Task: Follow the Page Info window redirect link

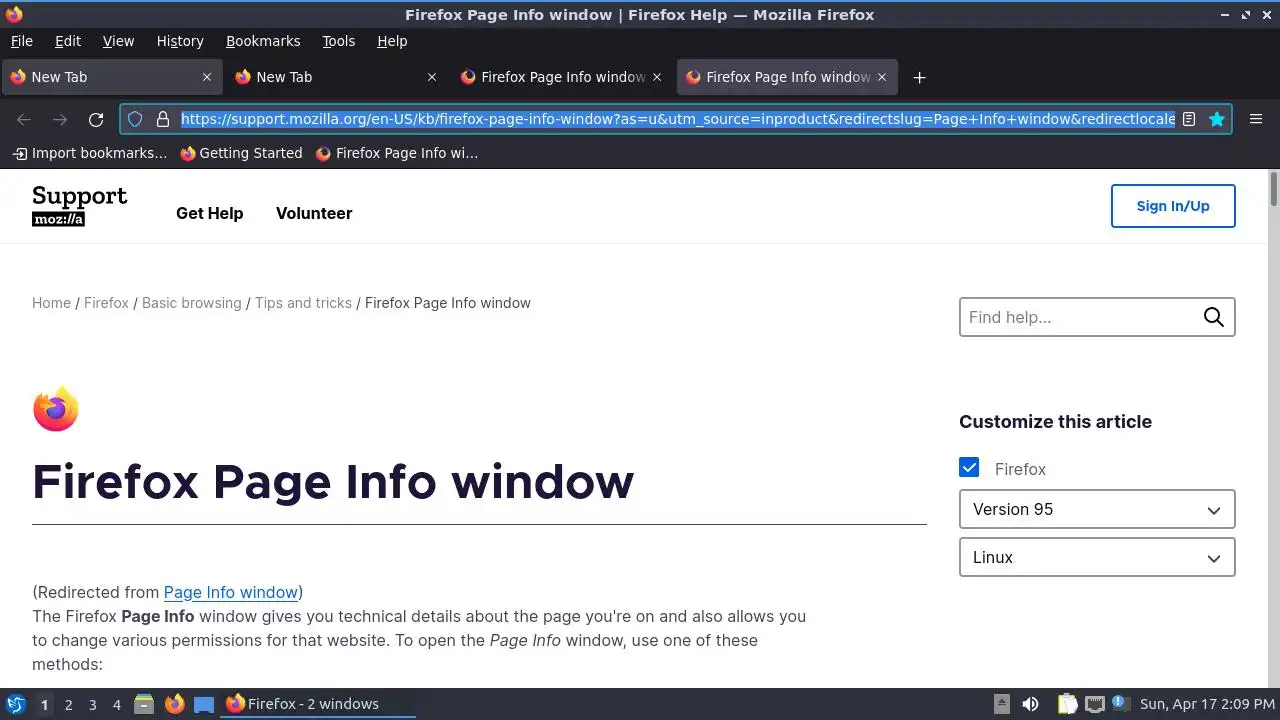Action: click(x=231, y=592)
